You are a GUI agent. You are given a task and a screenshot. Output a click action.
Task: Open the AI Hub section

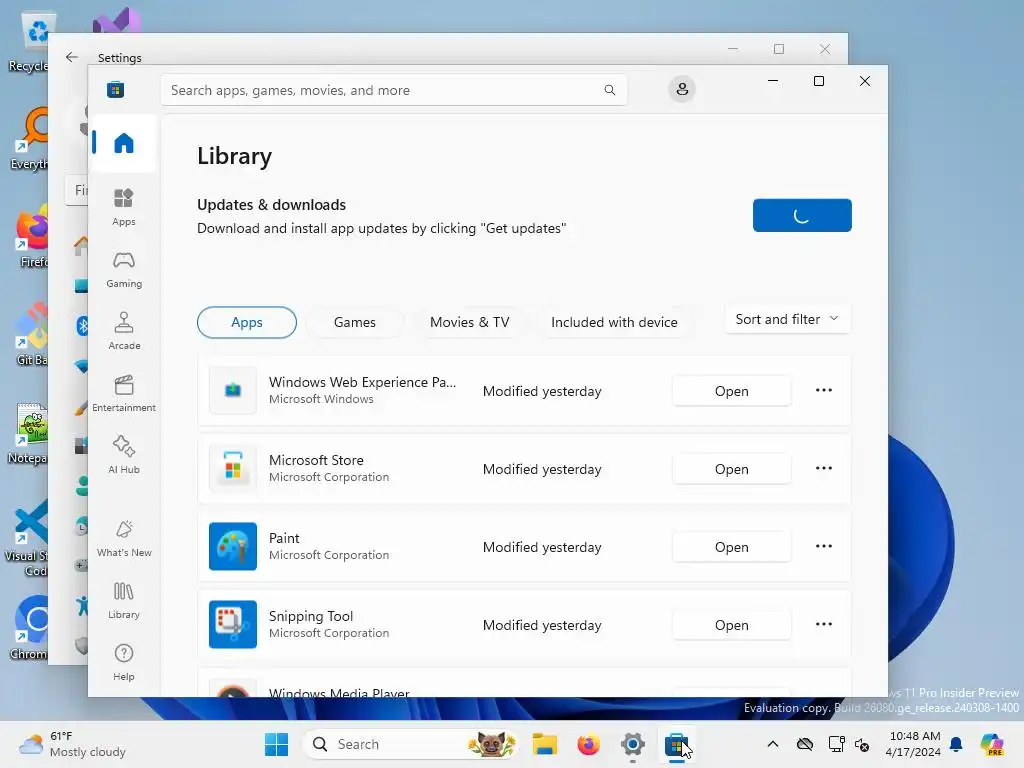[x=123, y=455]
